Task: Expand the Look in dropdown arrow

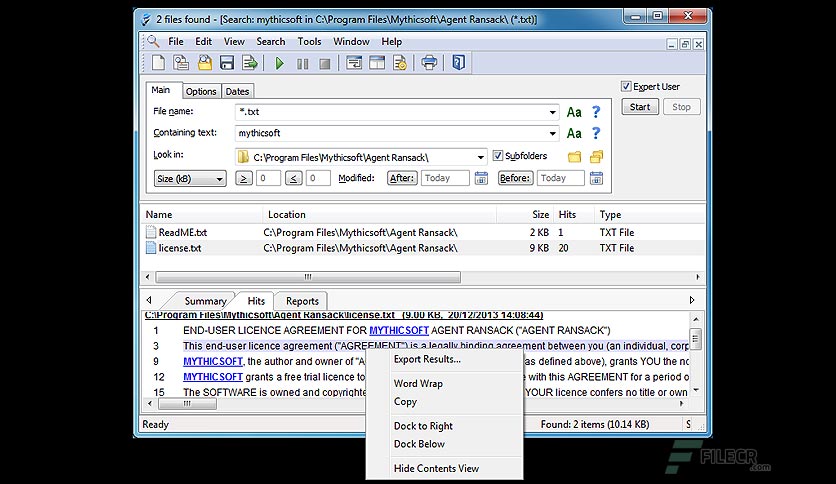Action: 480,157
